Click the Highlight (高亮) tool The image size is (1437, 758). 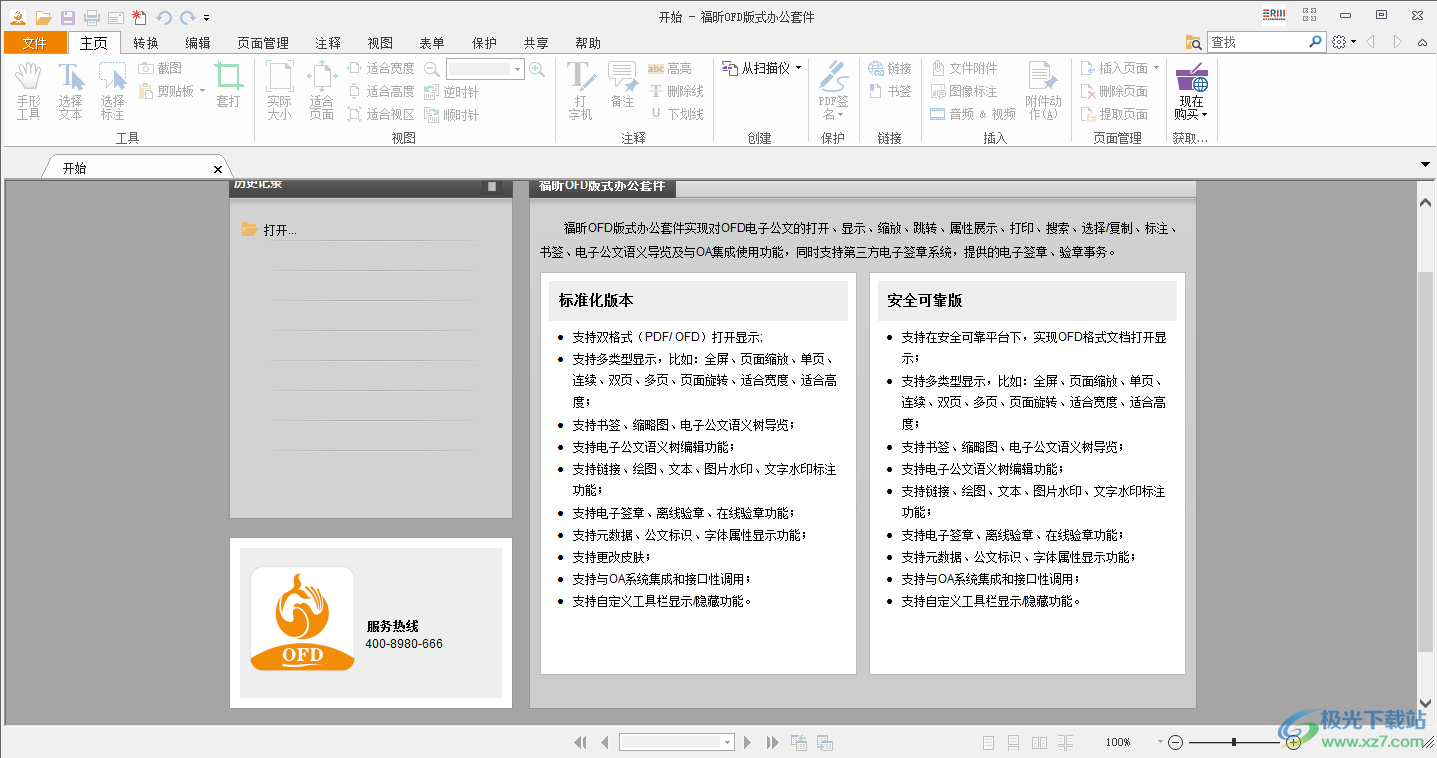click(x=670, y=68)
